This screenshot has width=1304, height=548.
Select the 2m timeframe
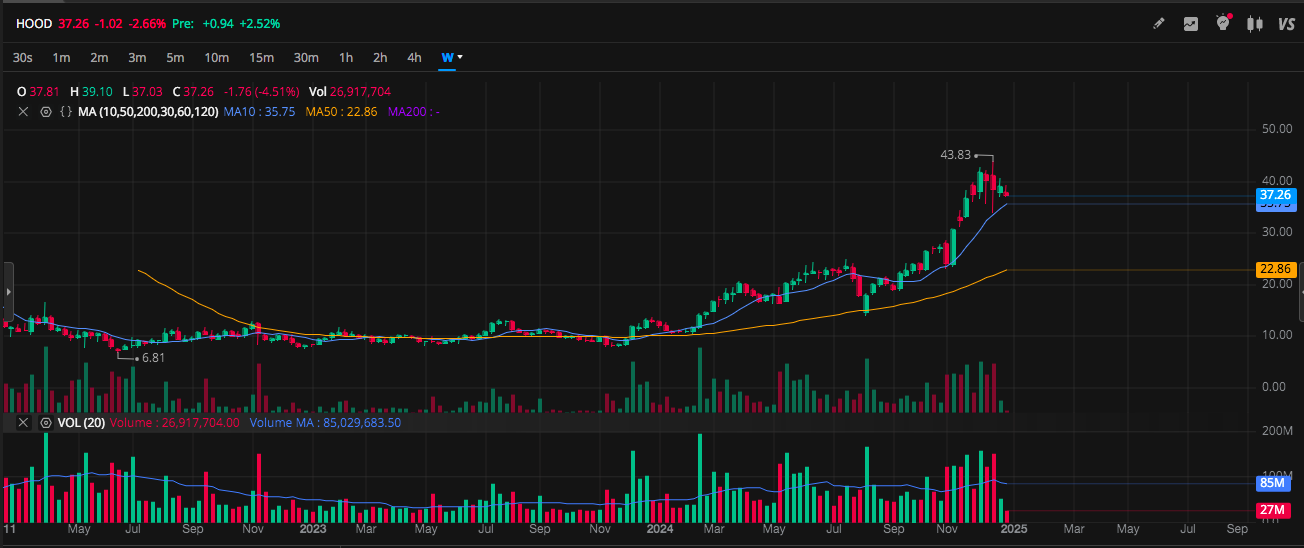tap(99, 57)
